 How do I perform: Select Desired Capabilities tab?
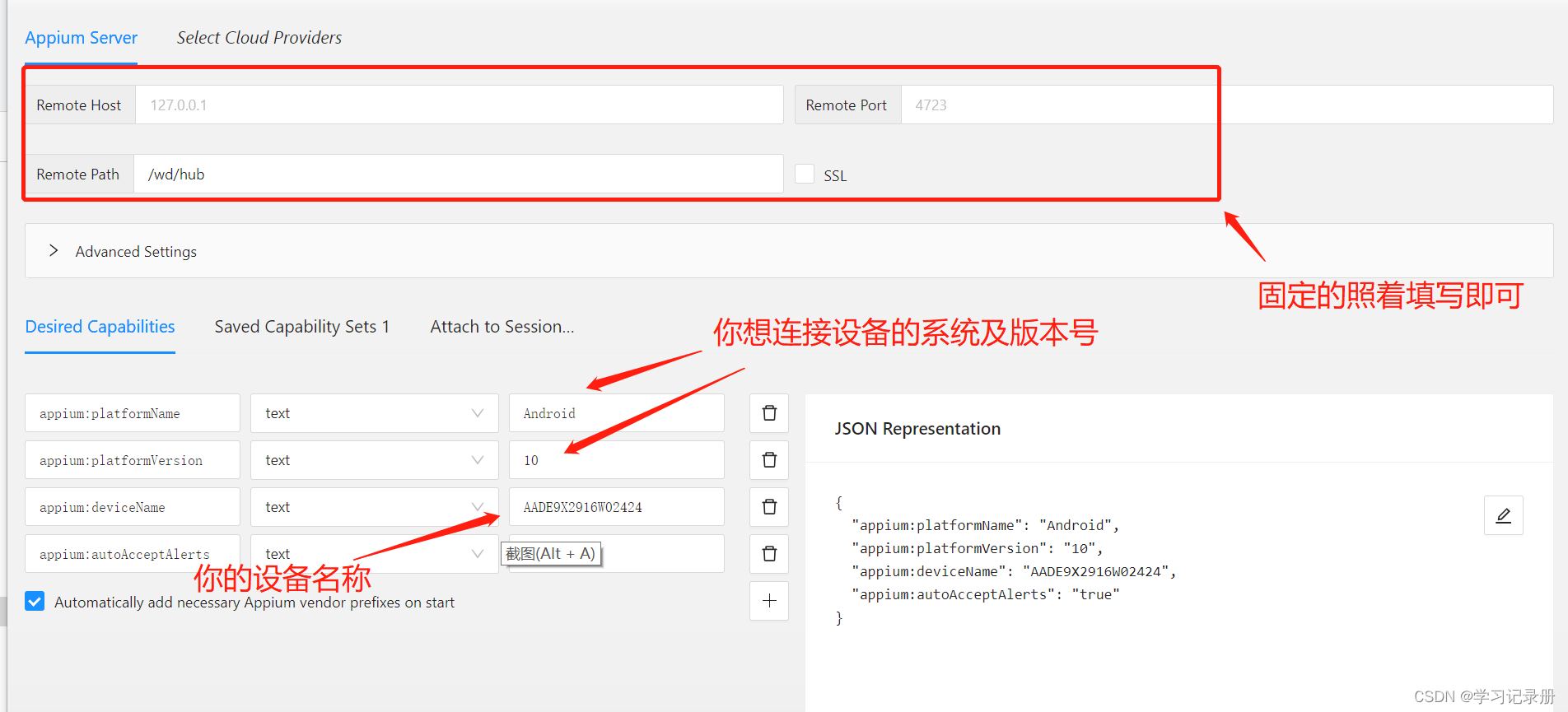tap(100, 327)
